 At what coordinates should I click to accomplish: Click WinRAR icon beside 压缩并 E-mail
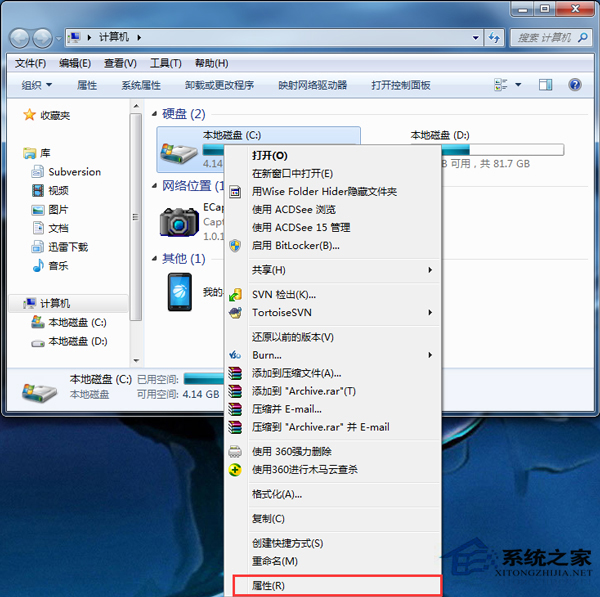[235, 409]
